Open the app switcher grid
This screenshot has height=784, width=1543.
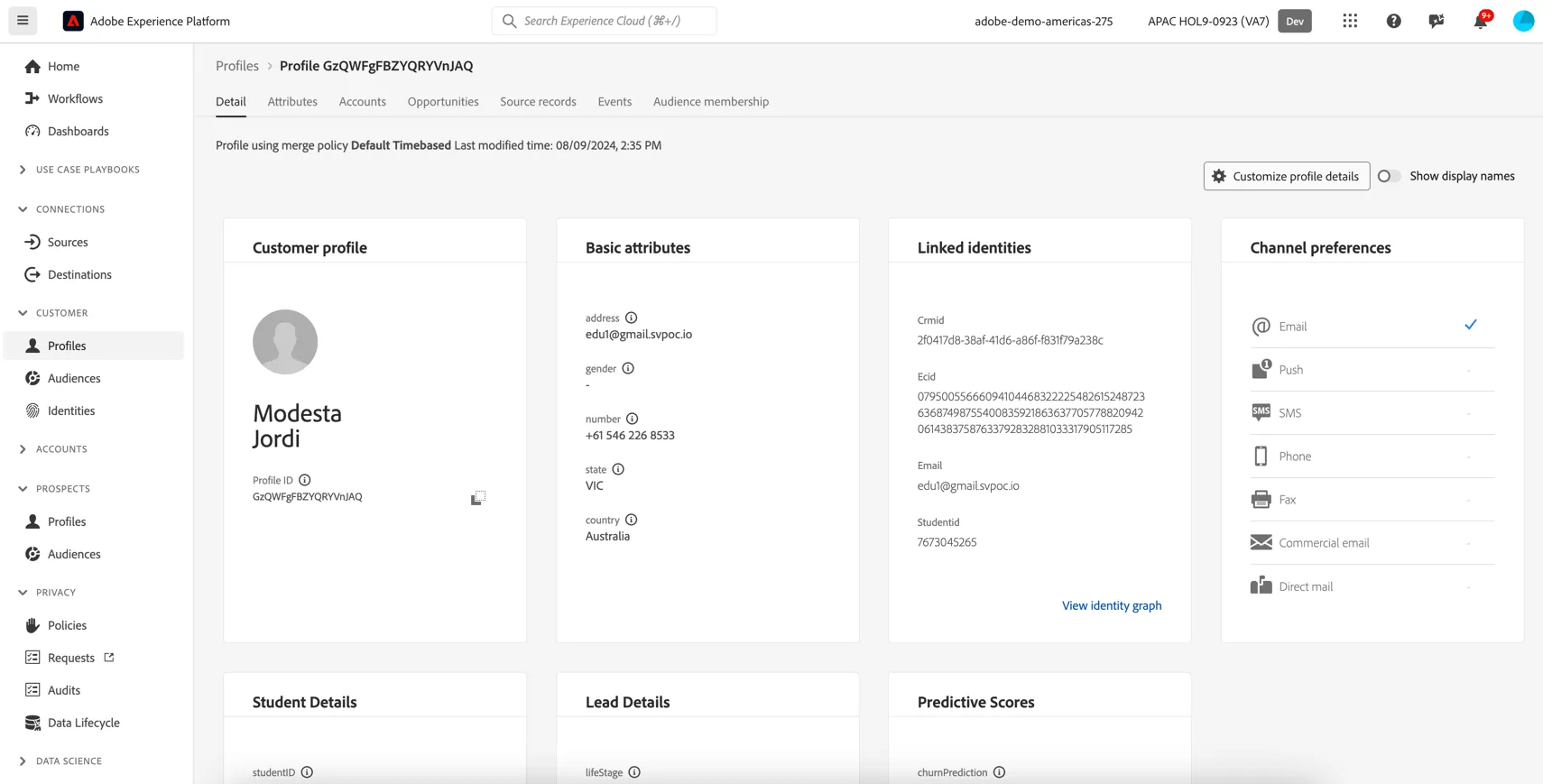pyautogui.click(x=1350, y=21)
